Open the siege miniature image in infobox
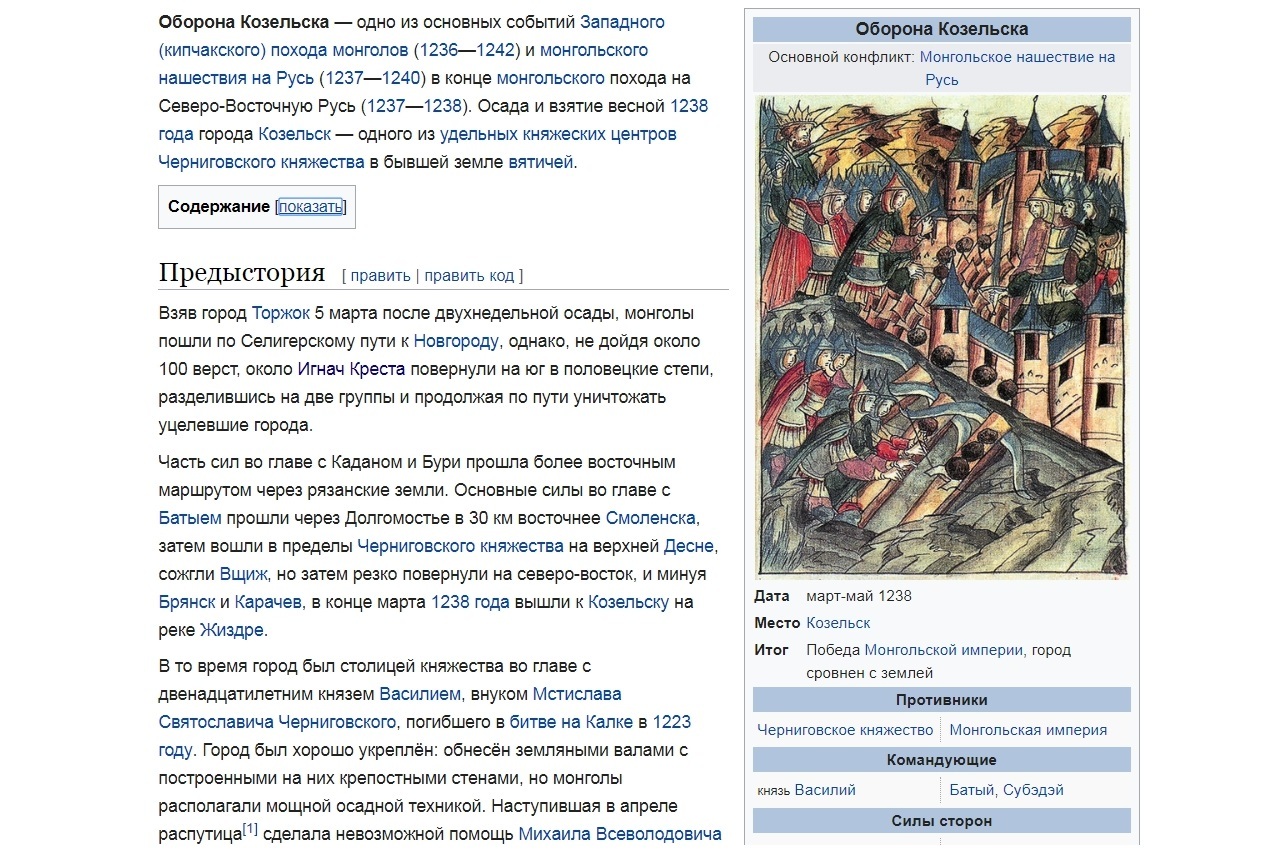The height and width of the screenshot is (864, 1274). click(942, 336)
